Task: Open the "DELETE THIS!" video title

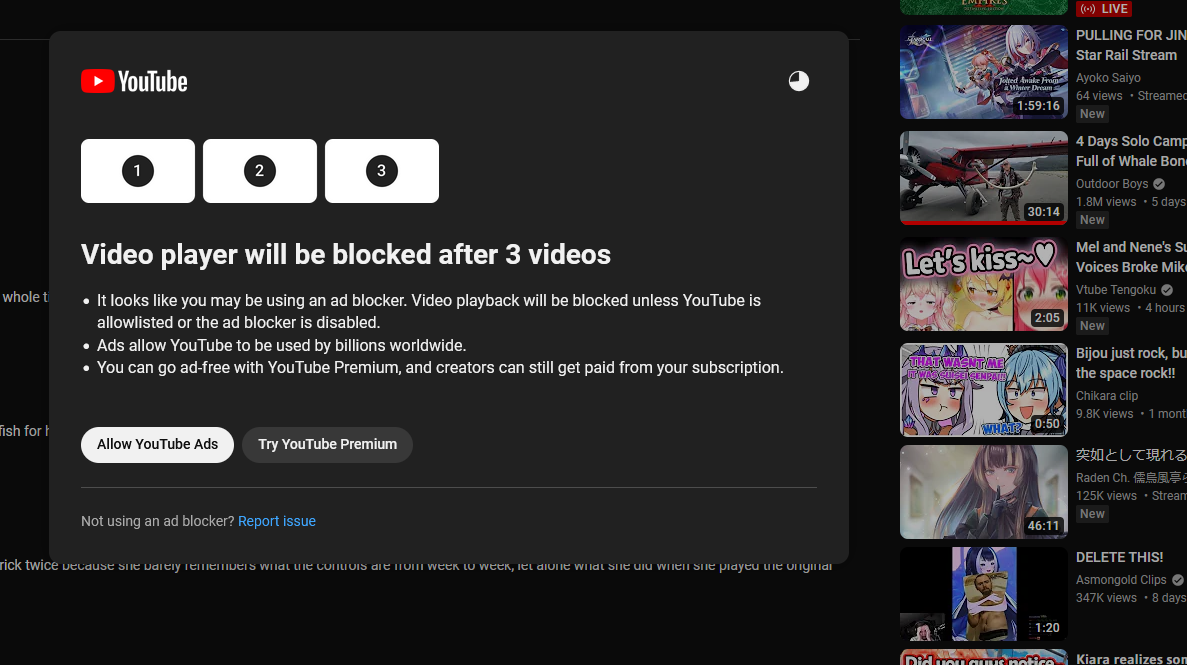Action: [x=1119, y=557]
